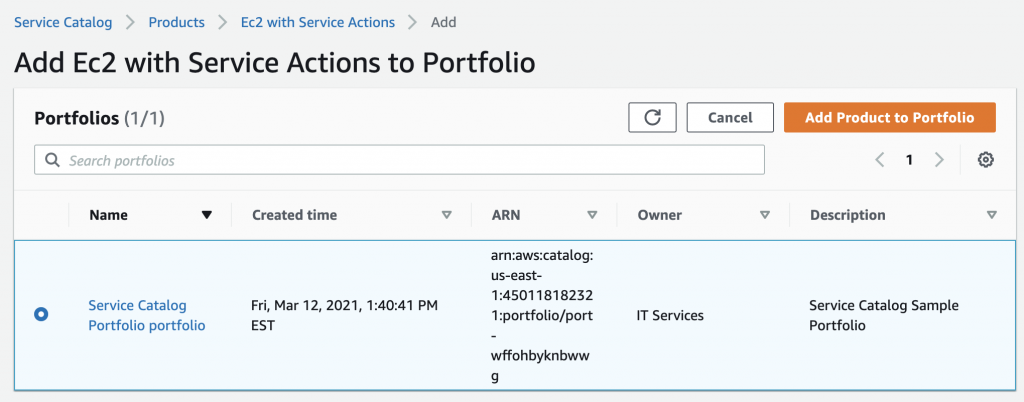
Task: Select the Service Catalog Portfolio radio button
Action: tap(41, 315)
